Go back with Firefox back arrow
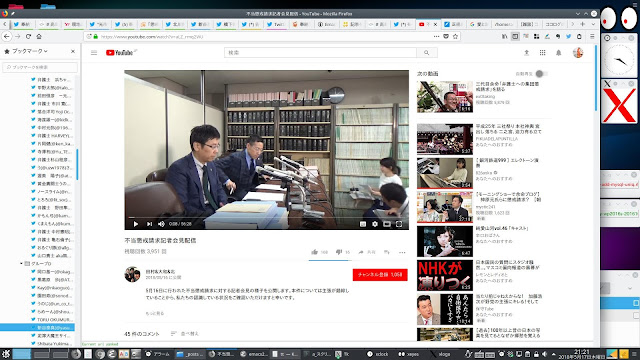Screen dimensions: 640x360 7,36
